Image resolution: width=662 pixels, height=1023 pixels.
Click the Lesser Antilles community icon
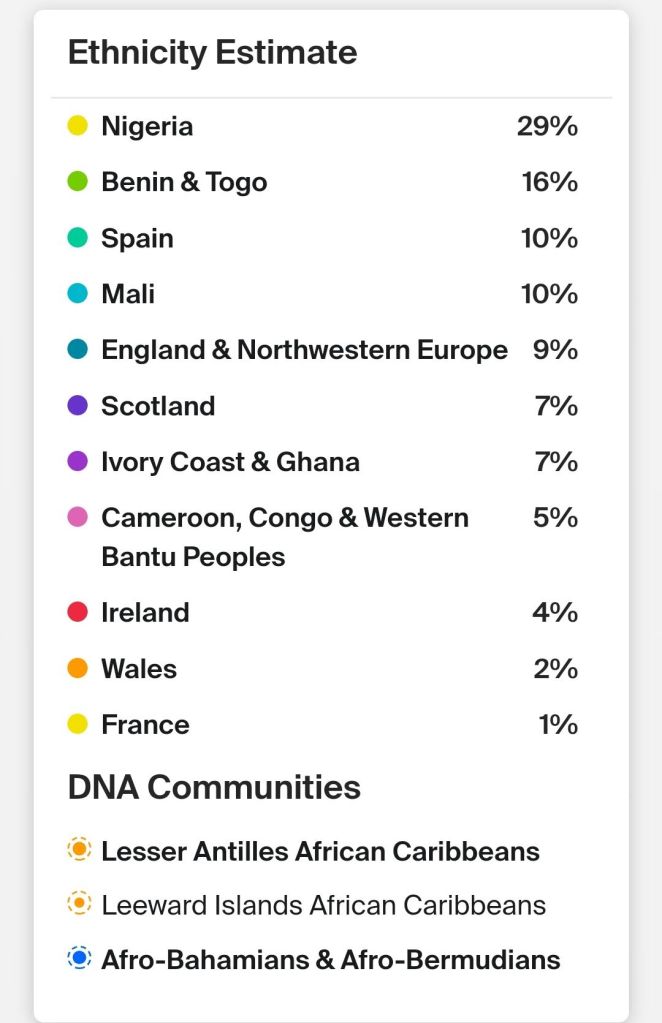click(x=79, y=851)
